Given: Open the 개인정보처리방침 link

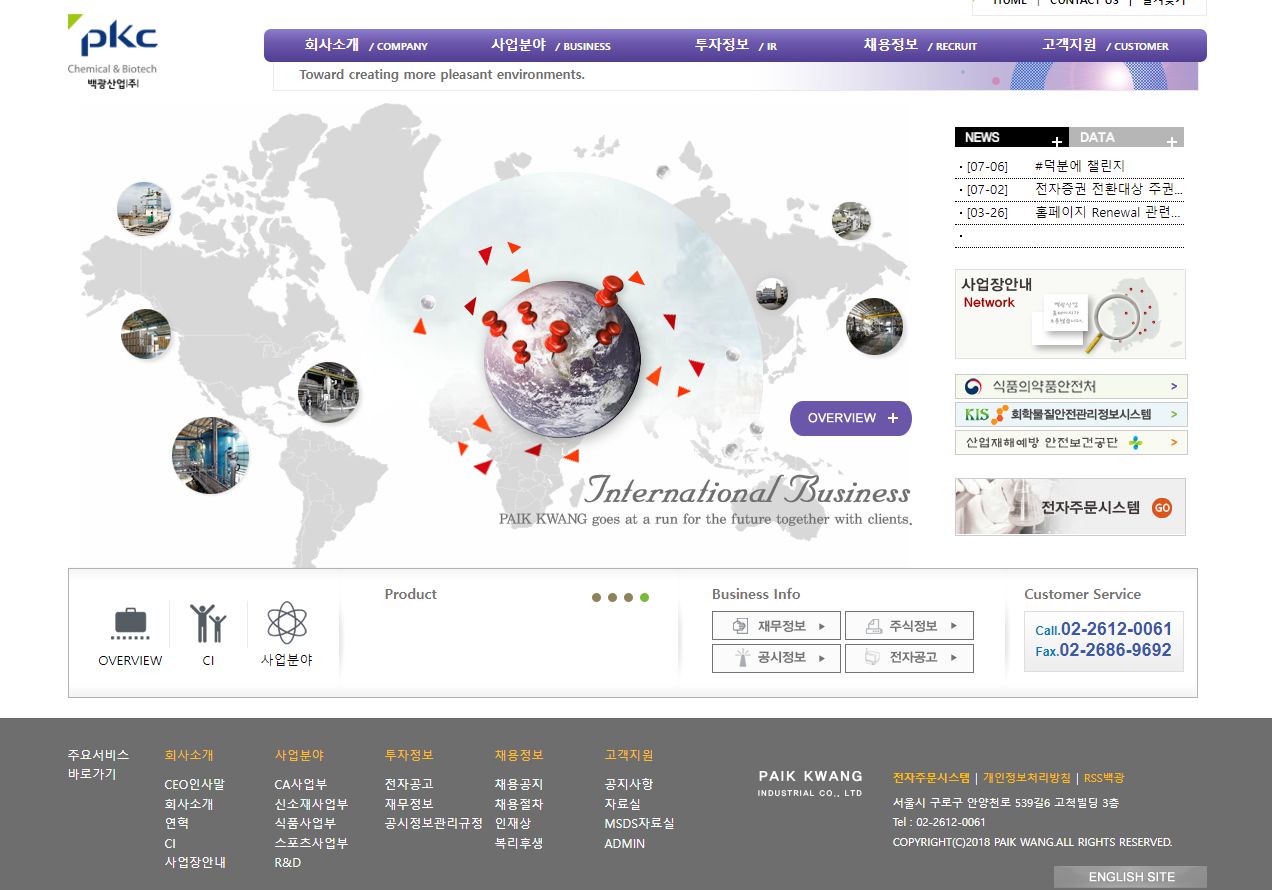Looking at the screenshot, I should tap(1027, 778).
